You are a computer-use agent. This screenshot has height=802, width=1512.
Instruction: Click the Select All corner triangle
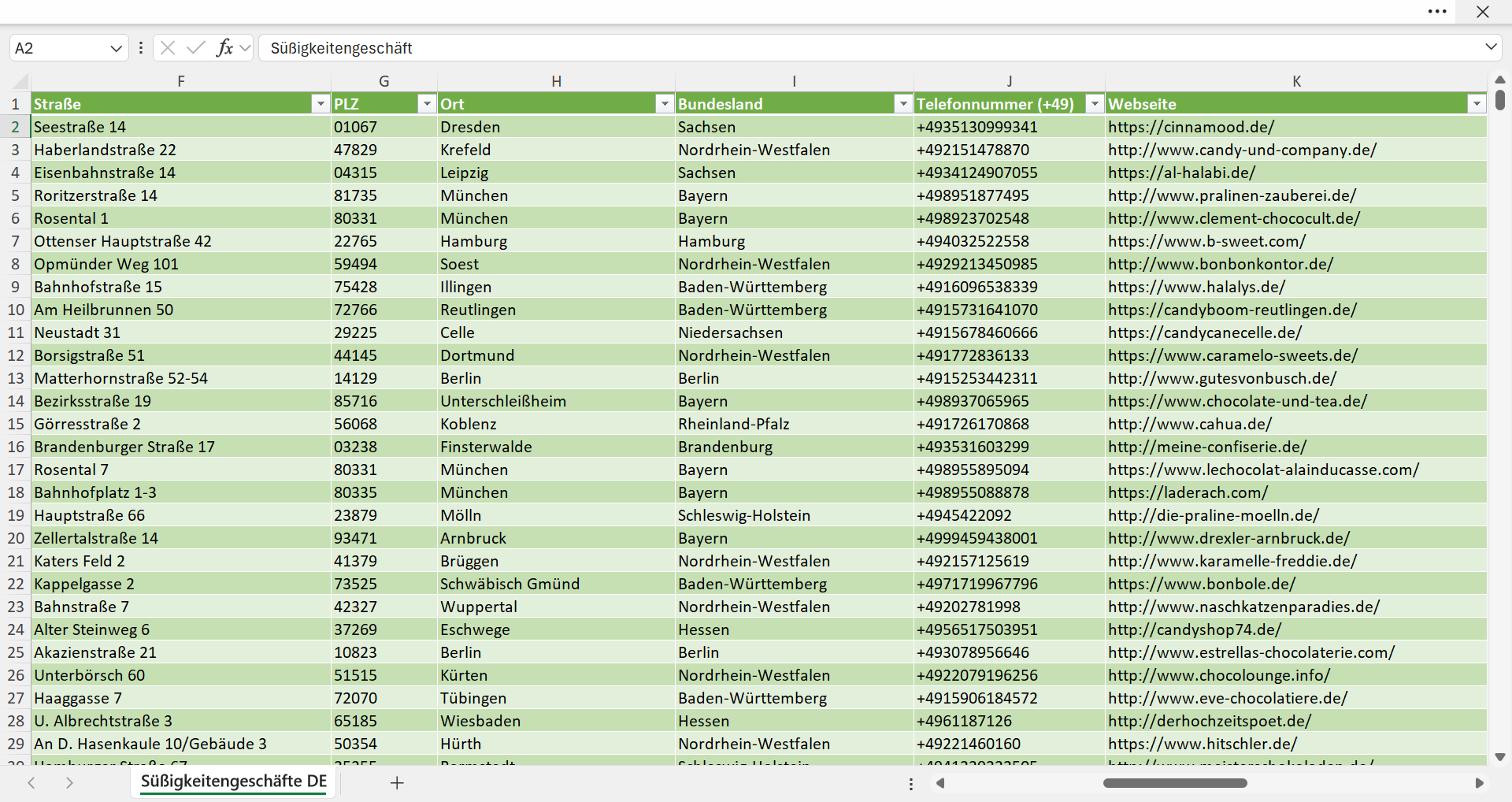coord(20,81)
